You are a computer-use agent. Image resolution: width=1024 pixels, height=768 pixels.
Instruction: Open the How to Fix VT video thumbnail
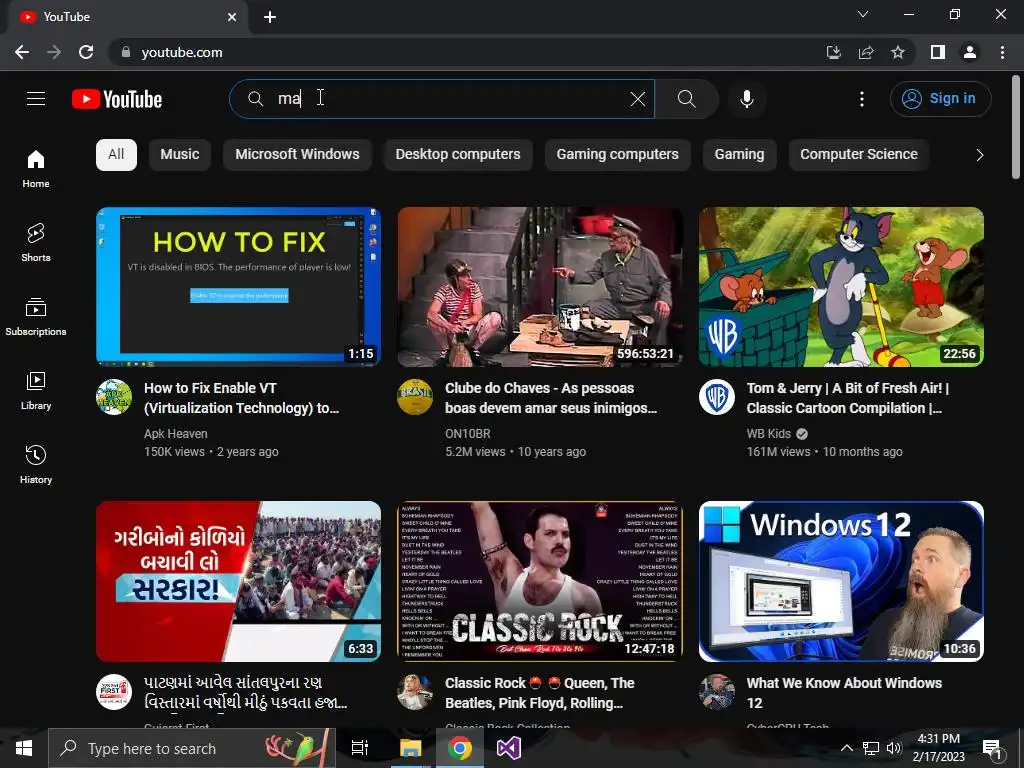coord(238,287)
